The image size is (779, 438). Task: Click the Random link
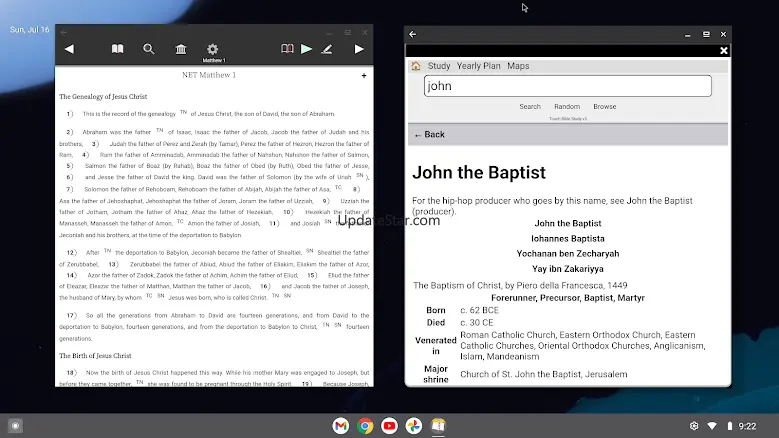(567, 107)
